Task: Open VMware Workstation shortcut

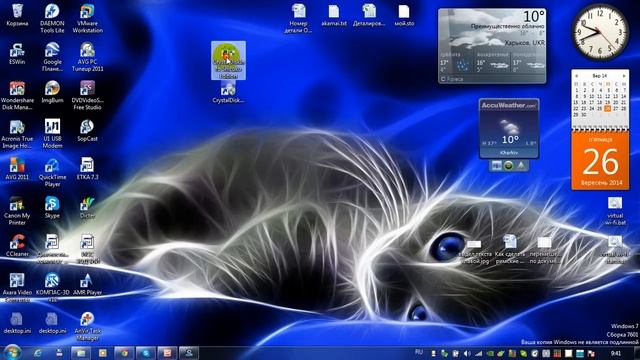Action: coord(87,18)
